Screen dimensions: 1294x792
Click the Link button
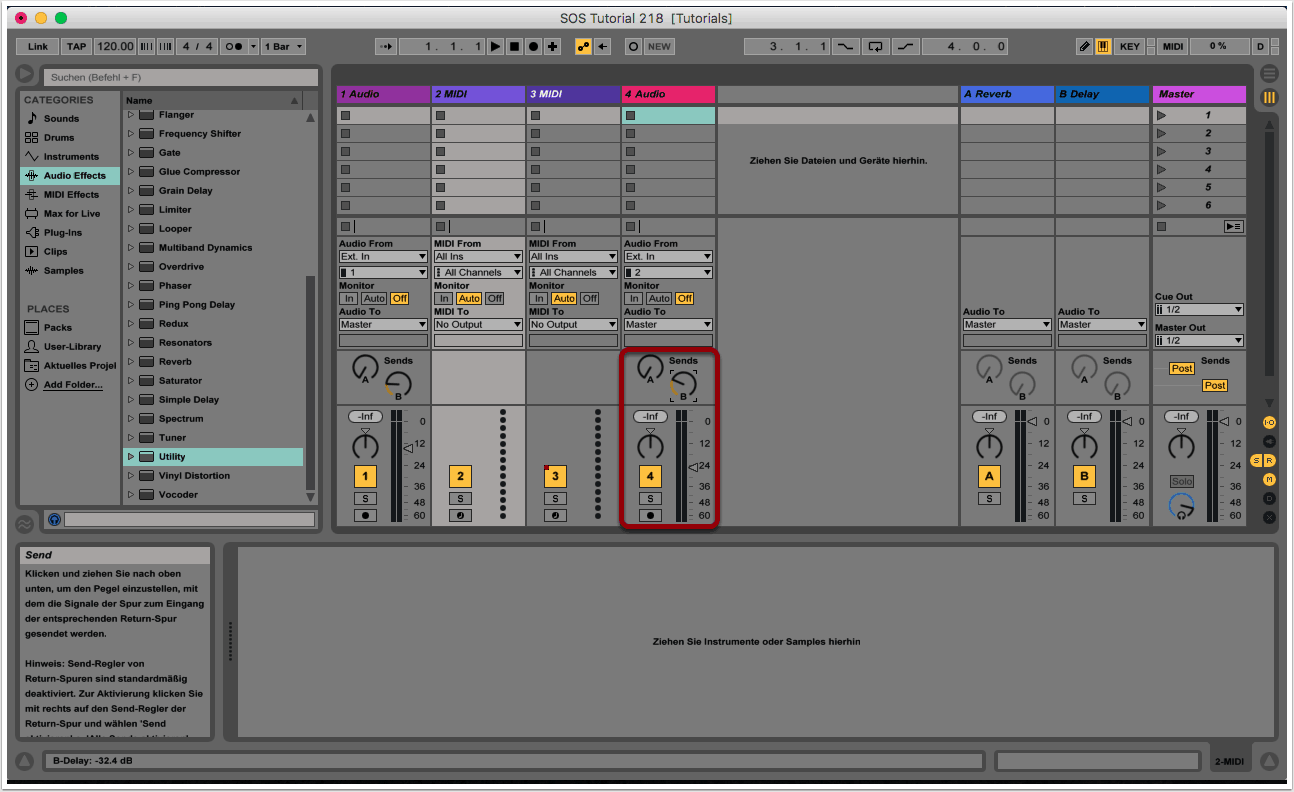(x=38, y=47)
